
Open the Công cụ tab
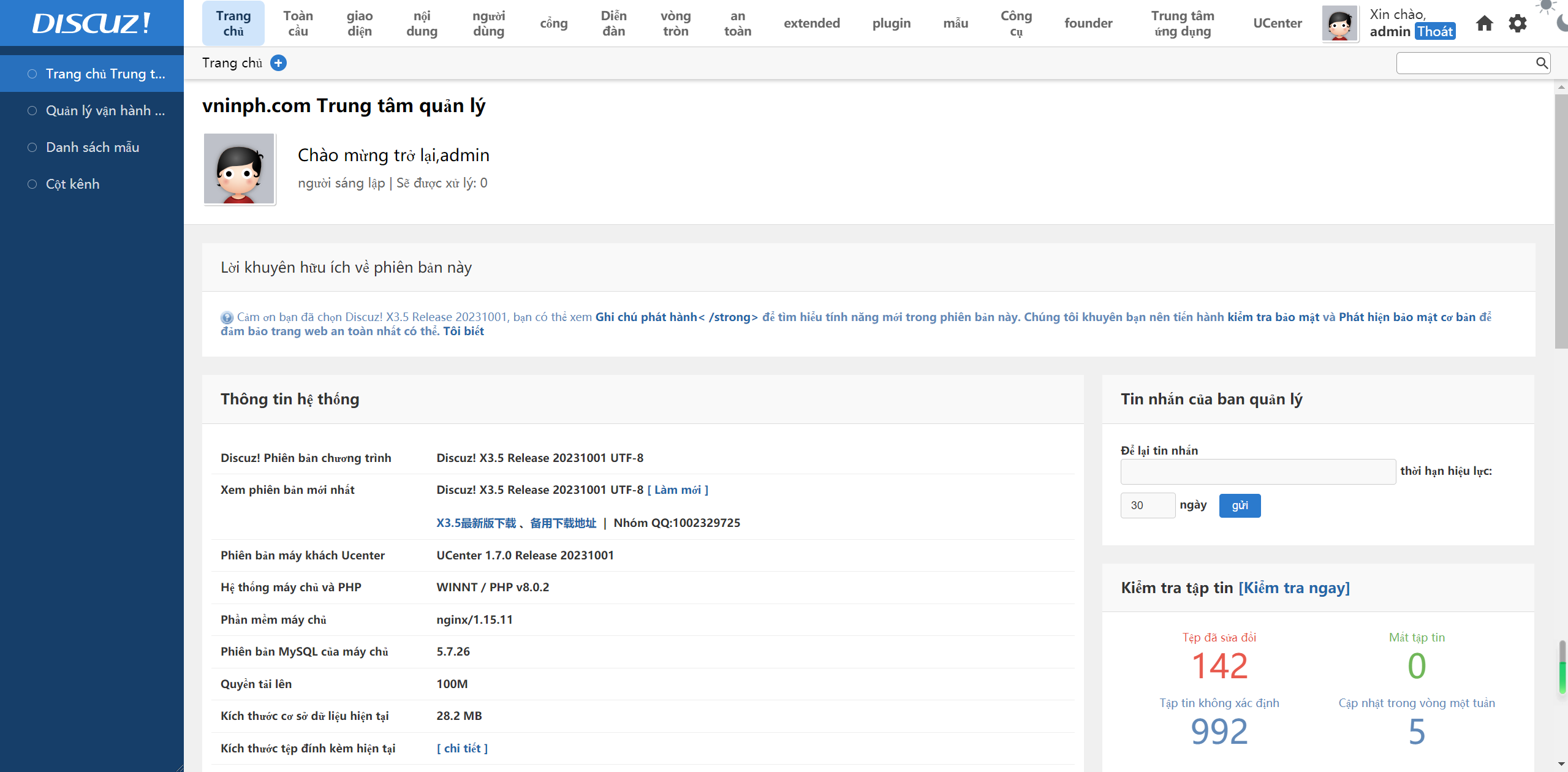coord(1016,23)
